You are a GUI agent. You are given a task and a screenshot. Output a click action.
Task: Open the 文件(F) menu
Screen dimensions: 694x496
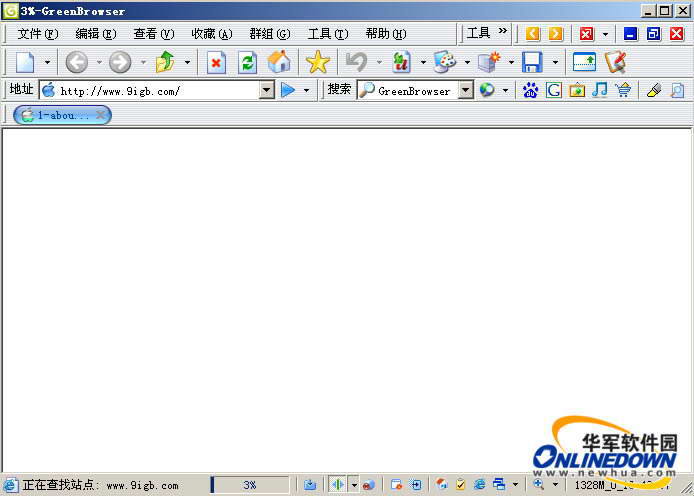pos(38,34)
